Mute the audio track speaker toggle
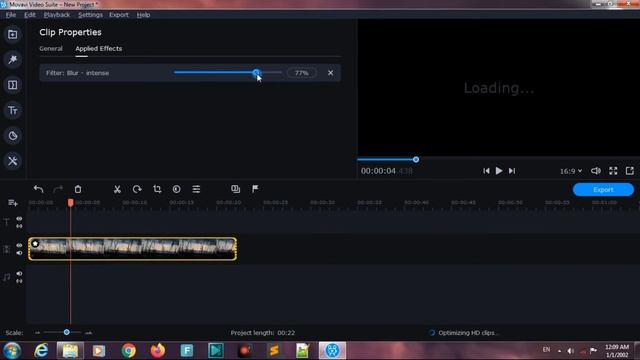The height and width of the screenshot is (360, 640). (x=19, y=273)
